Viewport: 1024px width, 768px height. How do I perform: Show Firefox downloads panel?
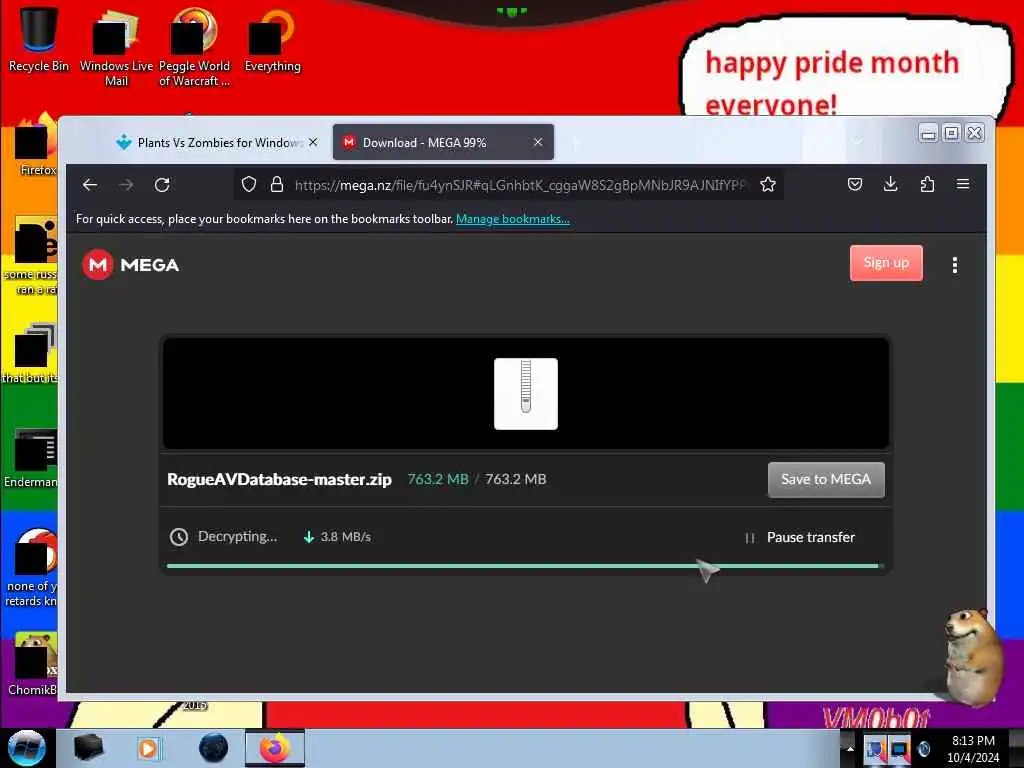click(890, 184)
